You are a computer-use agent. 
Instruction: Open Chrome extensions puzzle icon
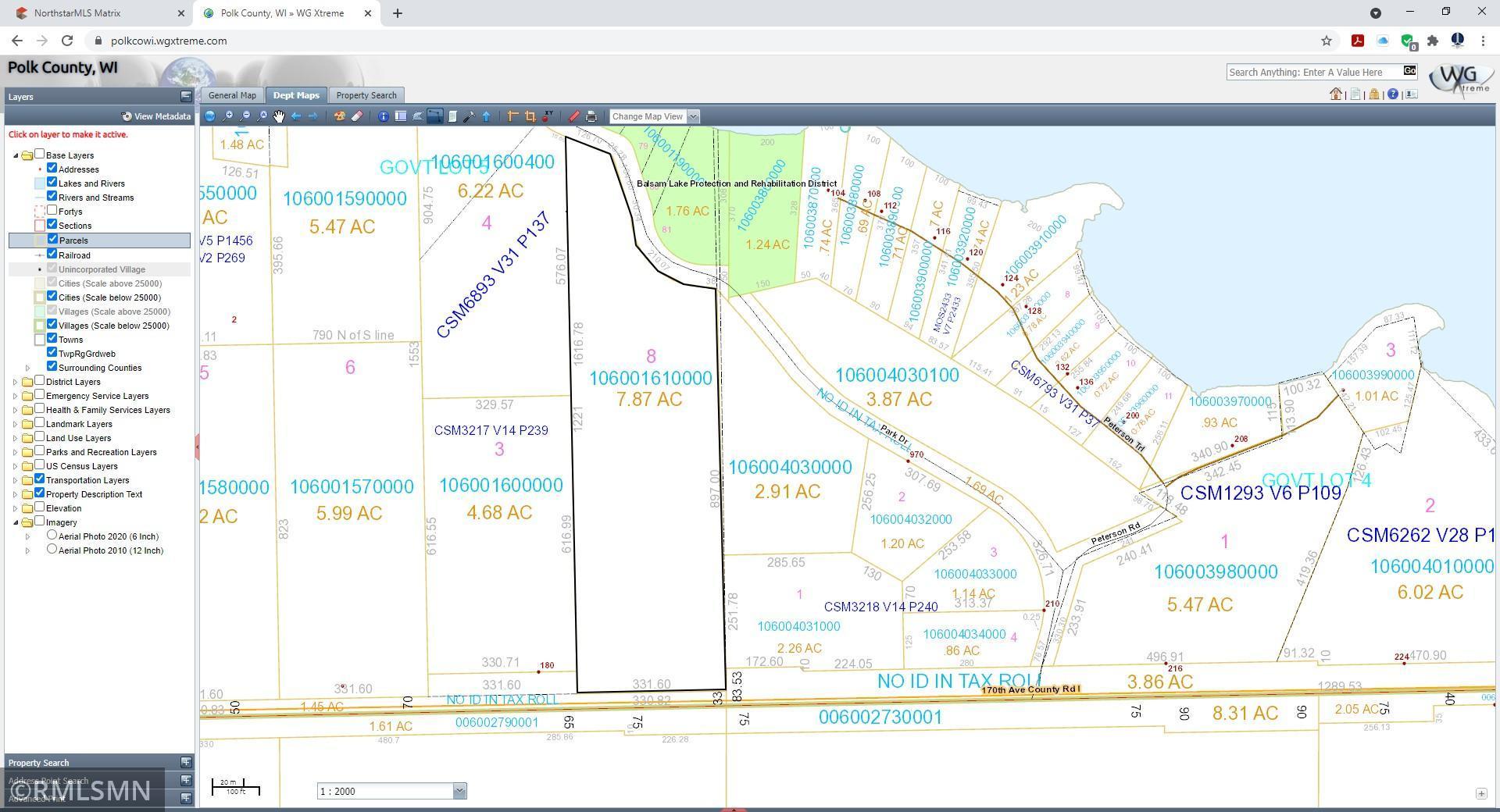tap(1432, 41)
